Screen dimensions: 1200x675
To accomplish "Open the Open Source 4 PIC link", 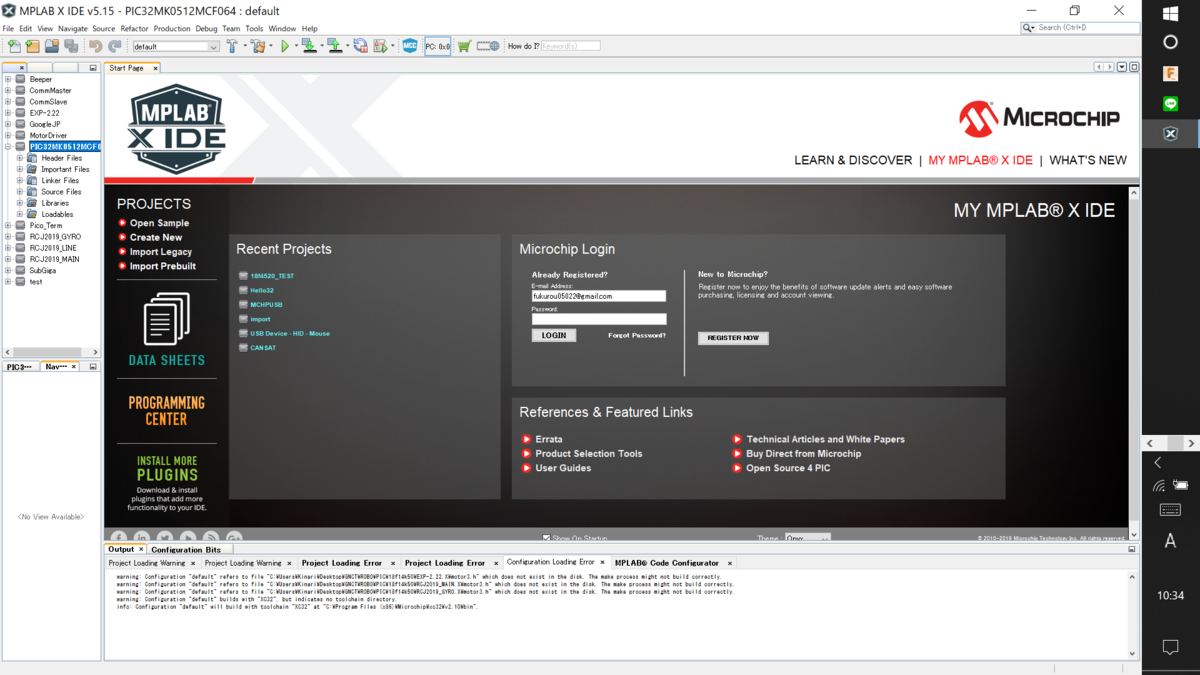I will (788, 468).
